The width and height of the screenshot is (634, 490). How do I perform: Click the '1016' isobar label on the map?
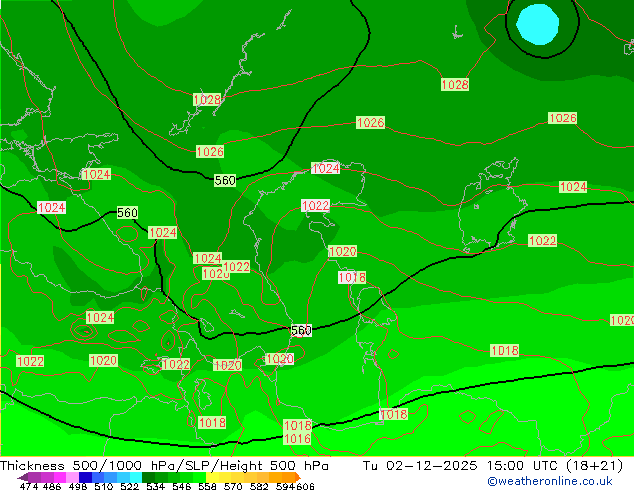(x=297, y=439)
